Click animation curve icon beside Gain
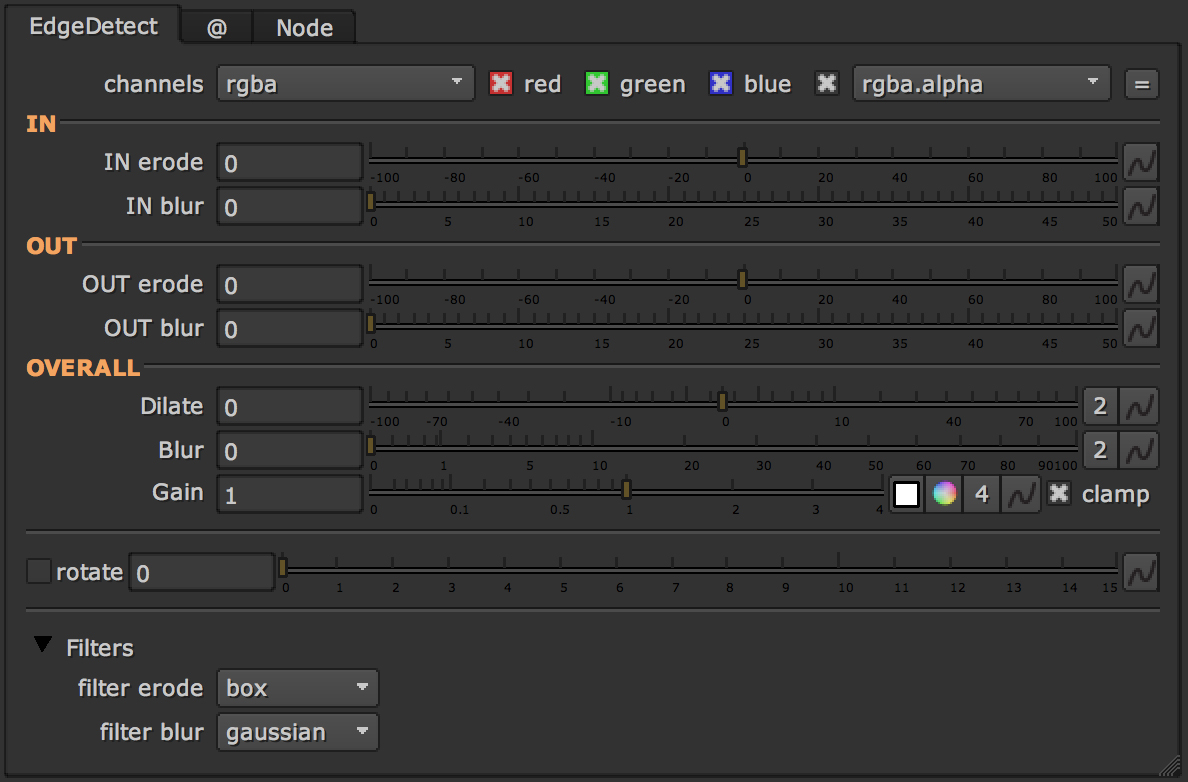 coord(1019,494)
